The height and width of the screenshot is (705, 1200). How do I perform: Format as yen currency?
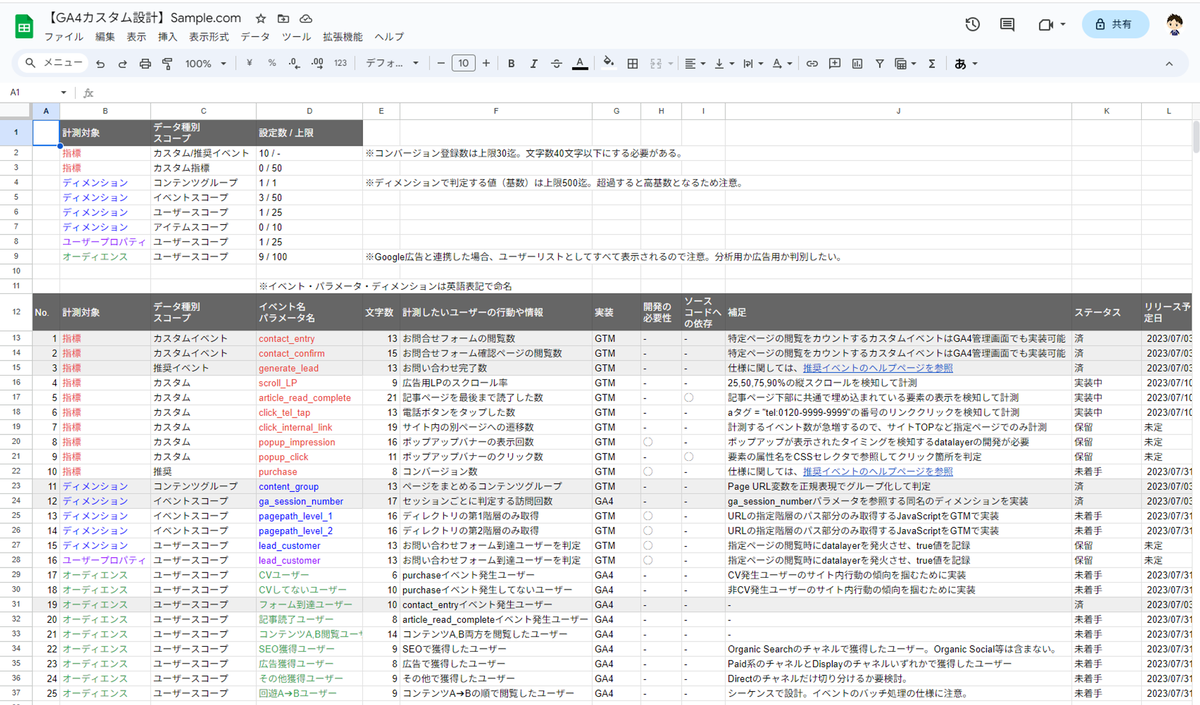249,63
